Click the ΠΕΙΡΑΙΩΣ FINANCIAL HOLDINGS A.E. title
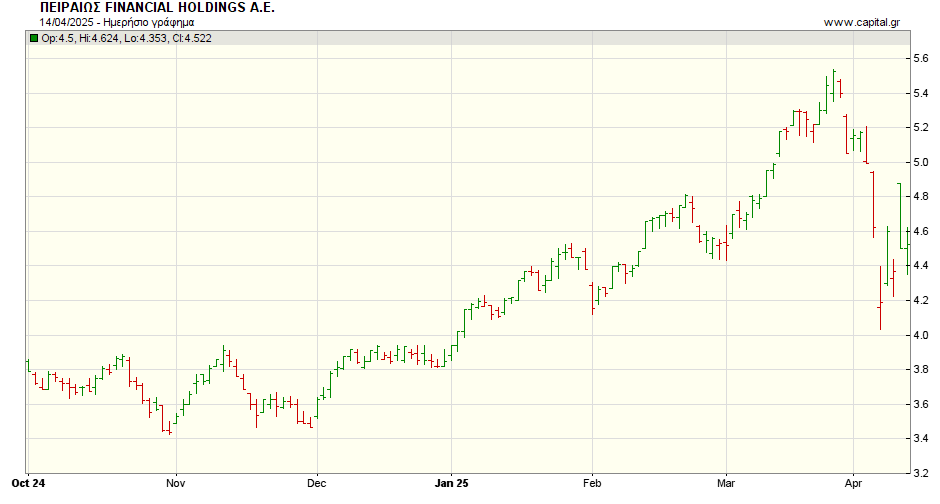The width and height of the screenshot is (940, 504). coord(157,8)
